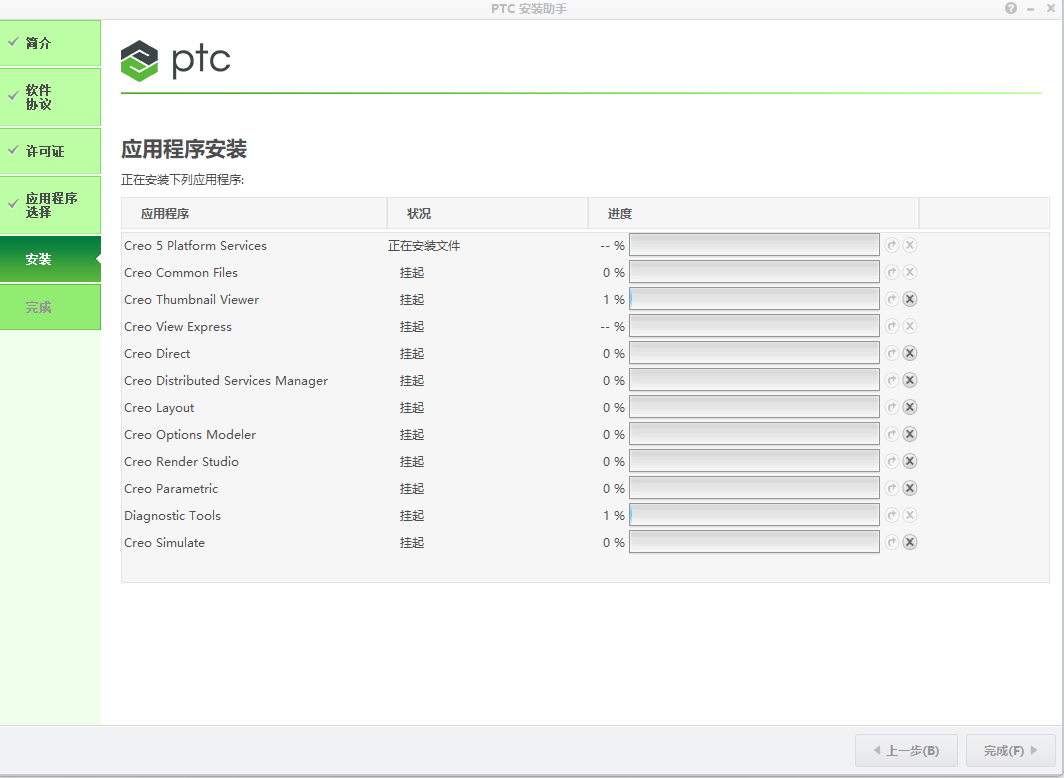Select Creo Distributed Services Manager row name
This screenshot has width=1064, height=778.
pos(226,381)
